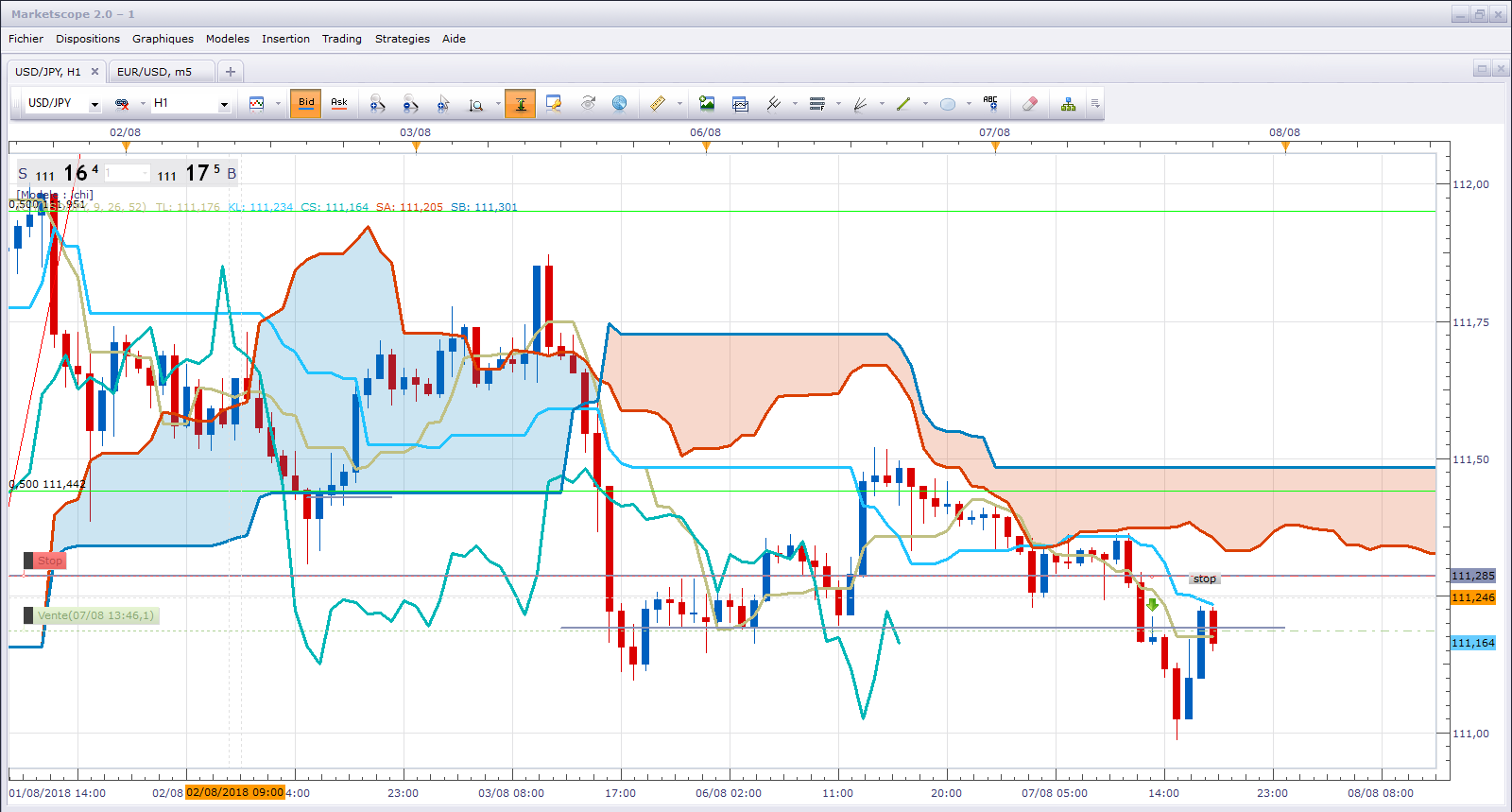Select the green line drawing tool

pyautogui.click(x=903, y=104)
